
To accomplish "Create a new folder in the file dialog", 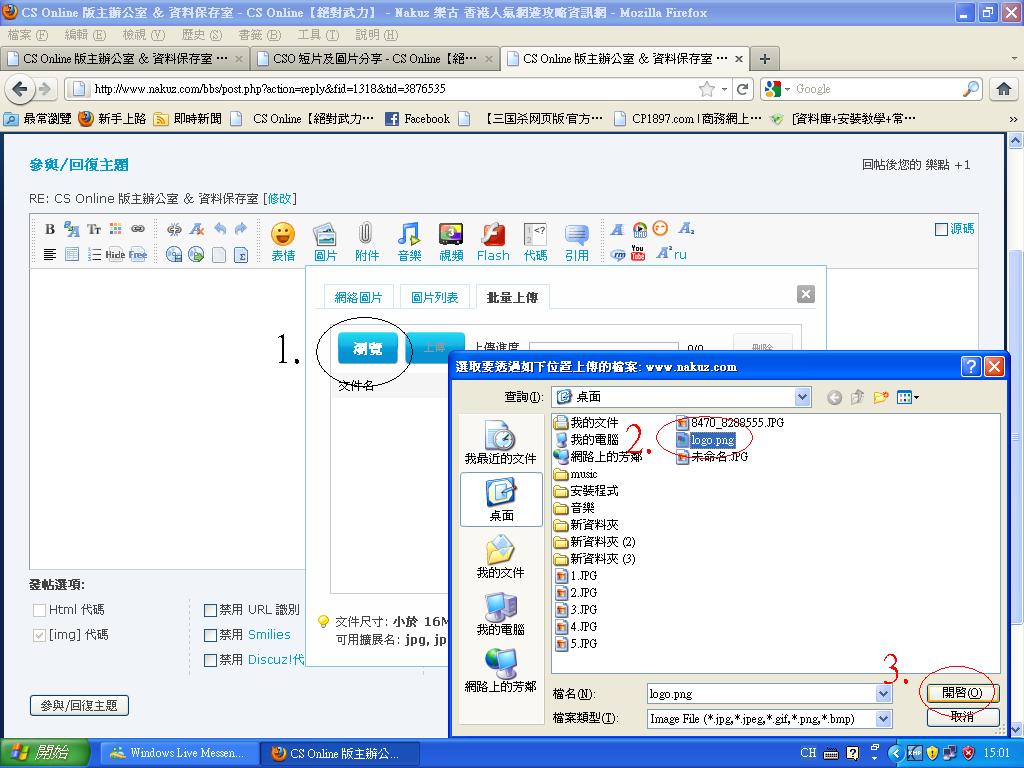I will click(881, 397).
